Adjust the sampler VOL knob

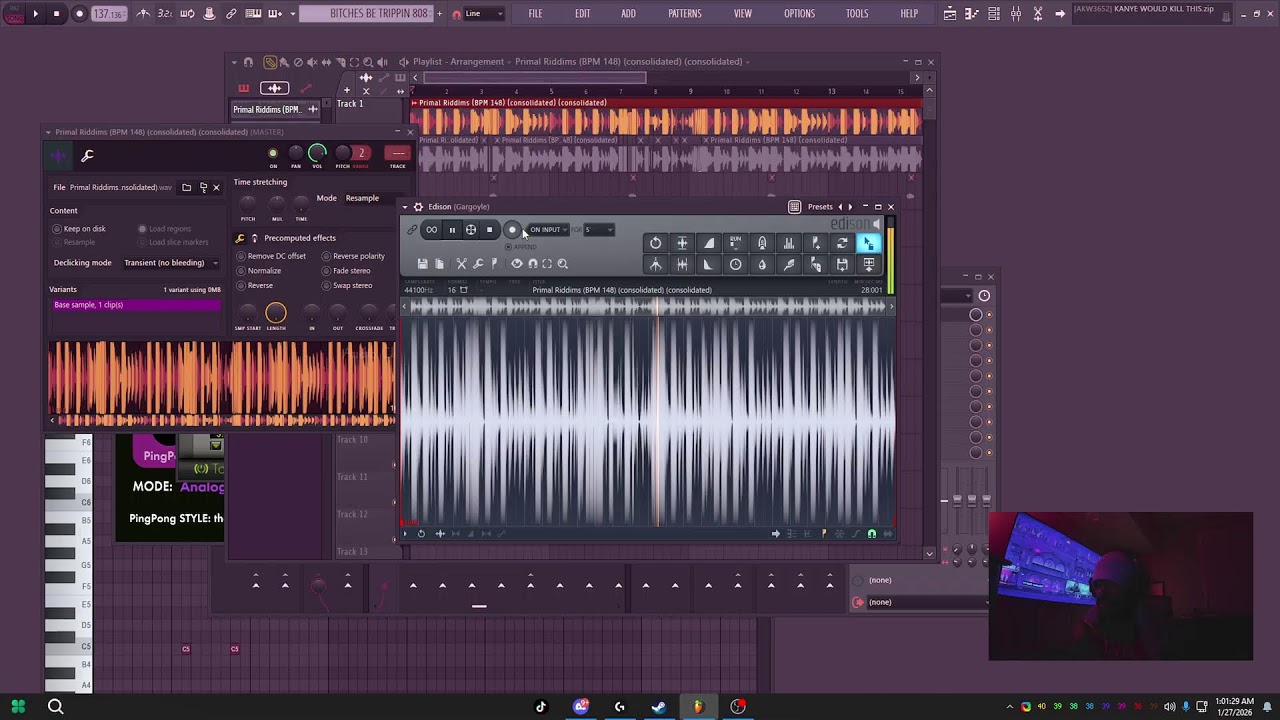(317, 153)
